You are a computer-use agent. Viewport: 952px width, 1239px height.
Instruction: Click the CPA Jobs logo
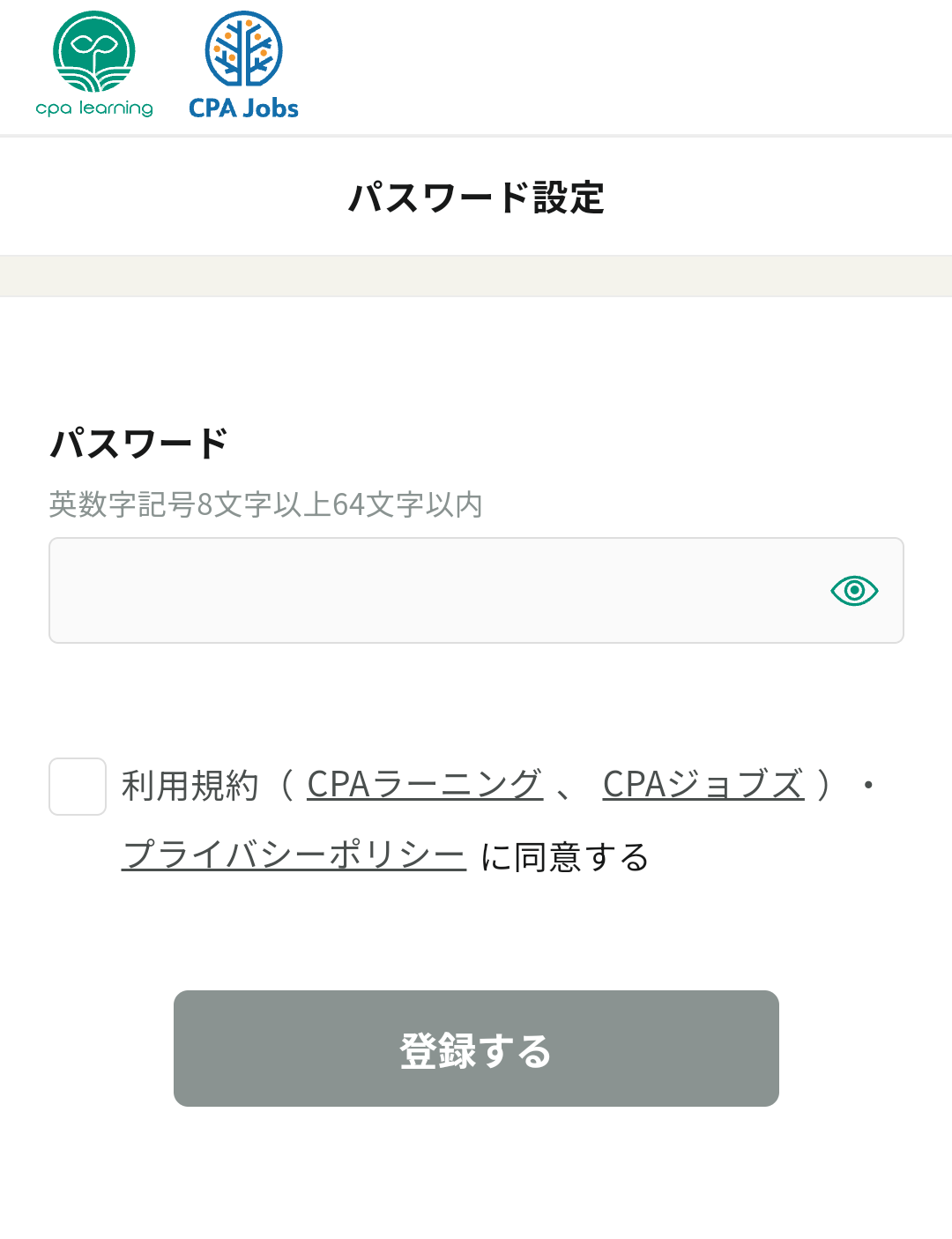pyautogui.click(x=242, y=63)
